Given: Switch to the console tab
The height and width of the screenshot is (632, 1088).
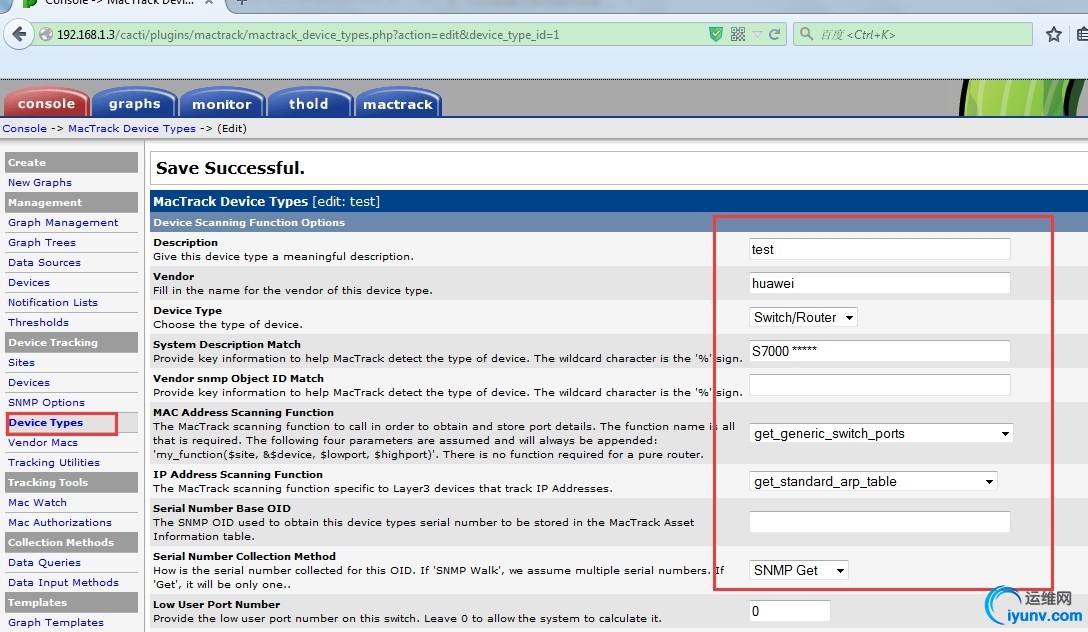Looking at the screenshot, I should click(x=46, y=103).
